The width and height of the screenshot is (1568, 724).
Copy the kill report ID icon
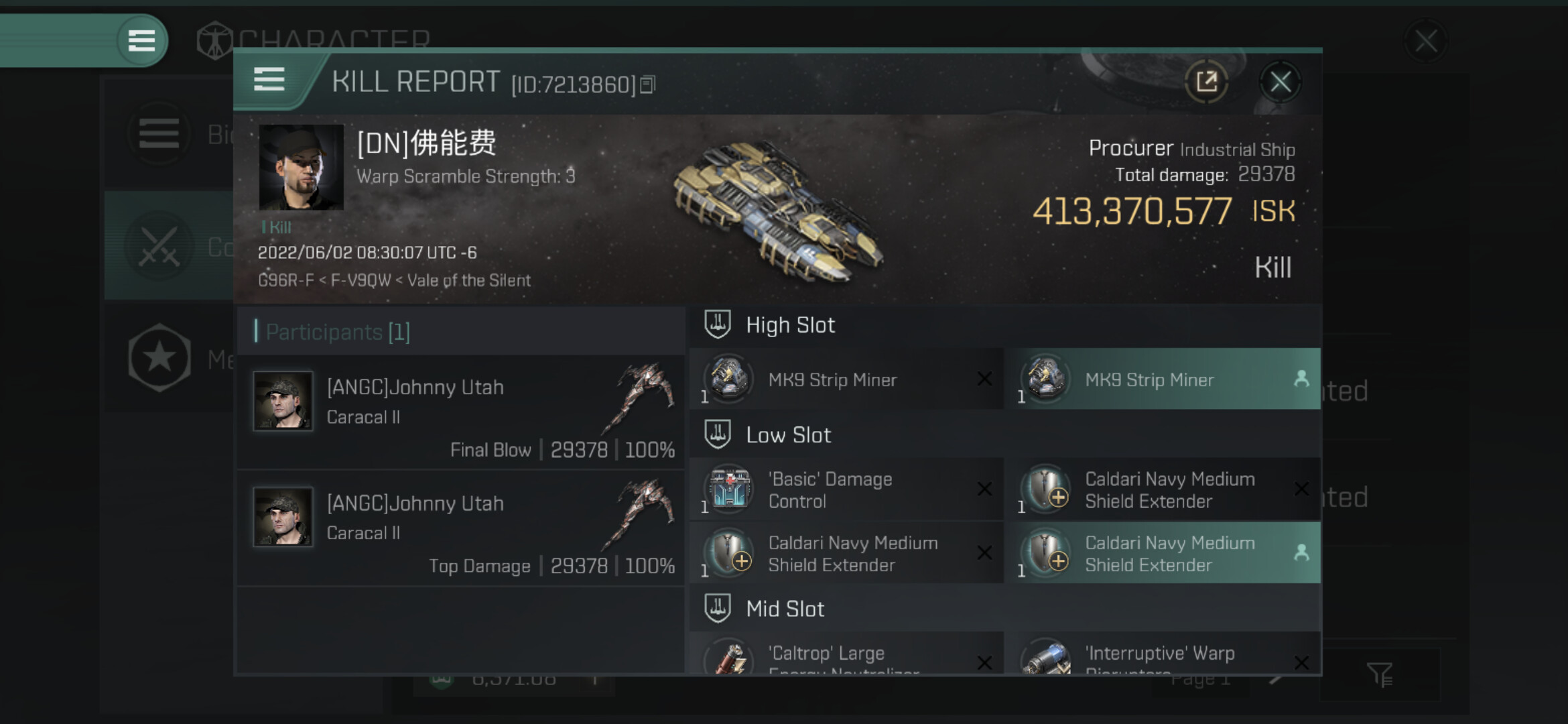[647, 85]
